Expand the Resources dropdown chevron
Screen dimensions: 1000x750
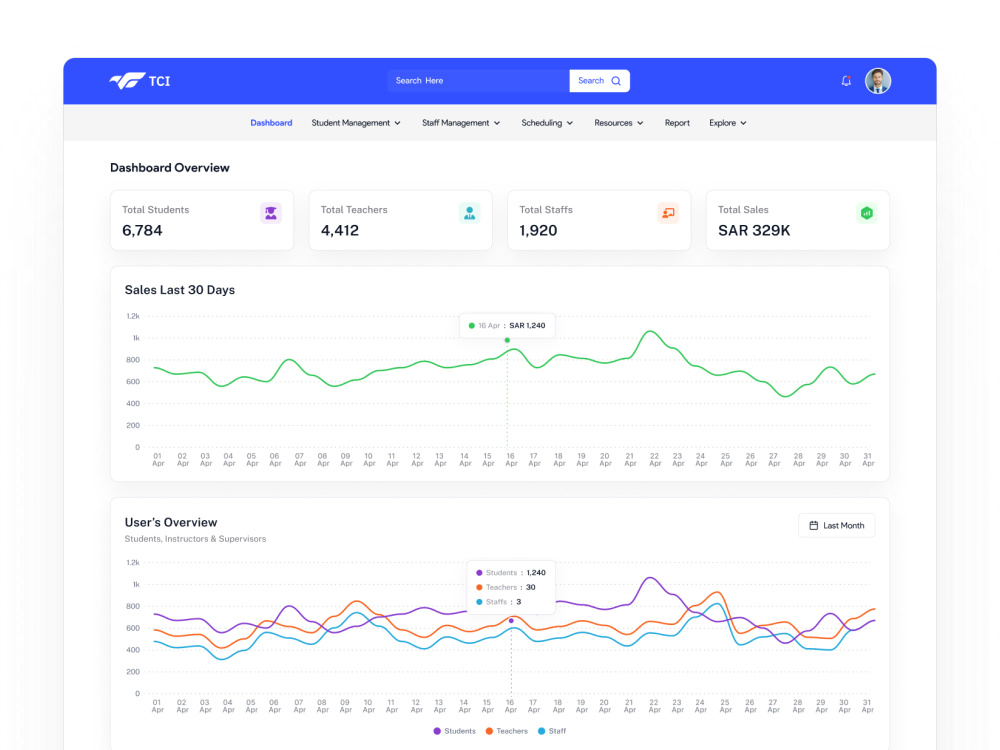pos(640,123)
